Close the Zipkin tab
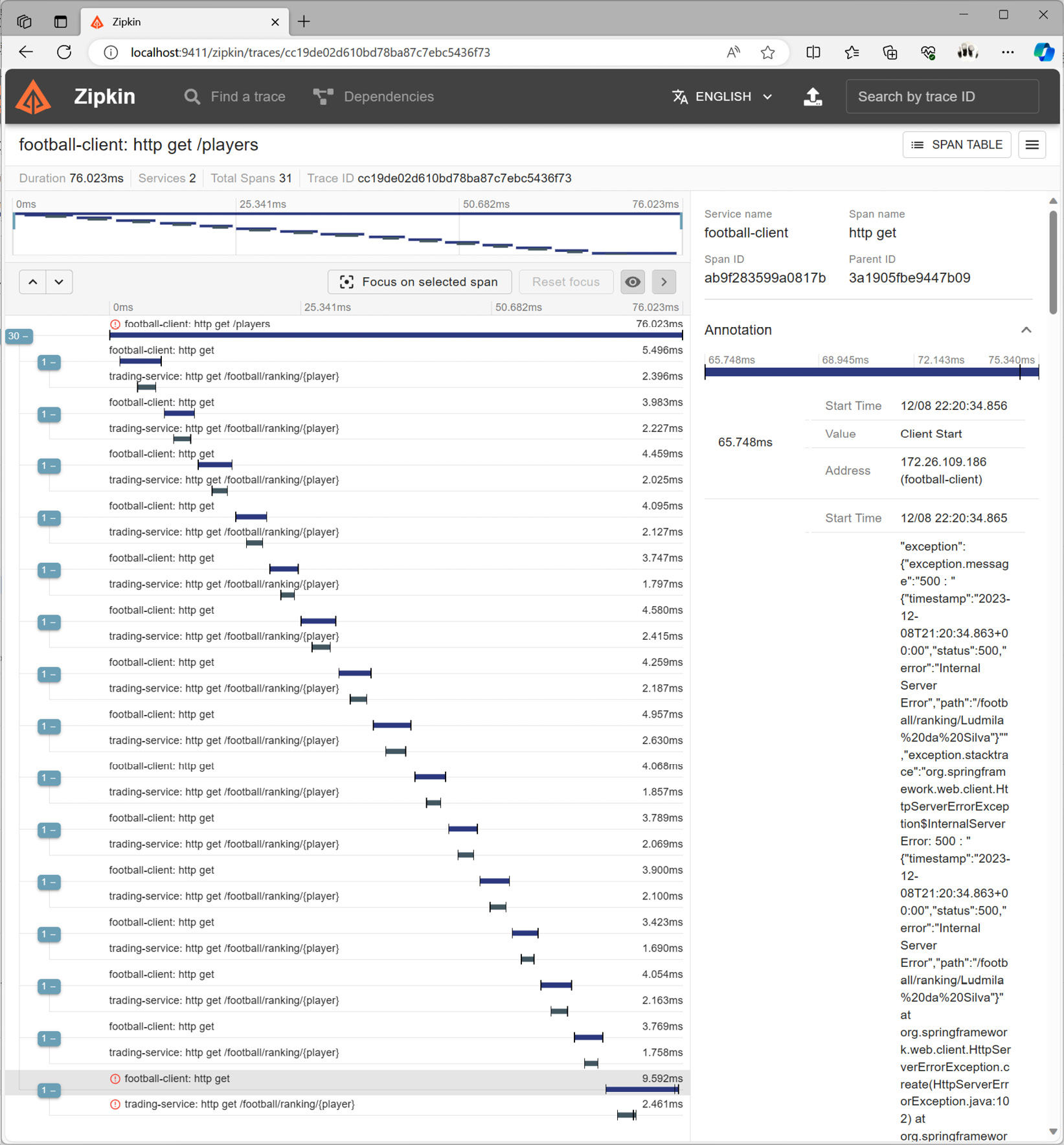This screenshot has width=1064, height=1145. 275,22
